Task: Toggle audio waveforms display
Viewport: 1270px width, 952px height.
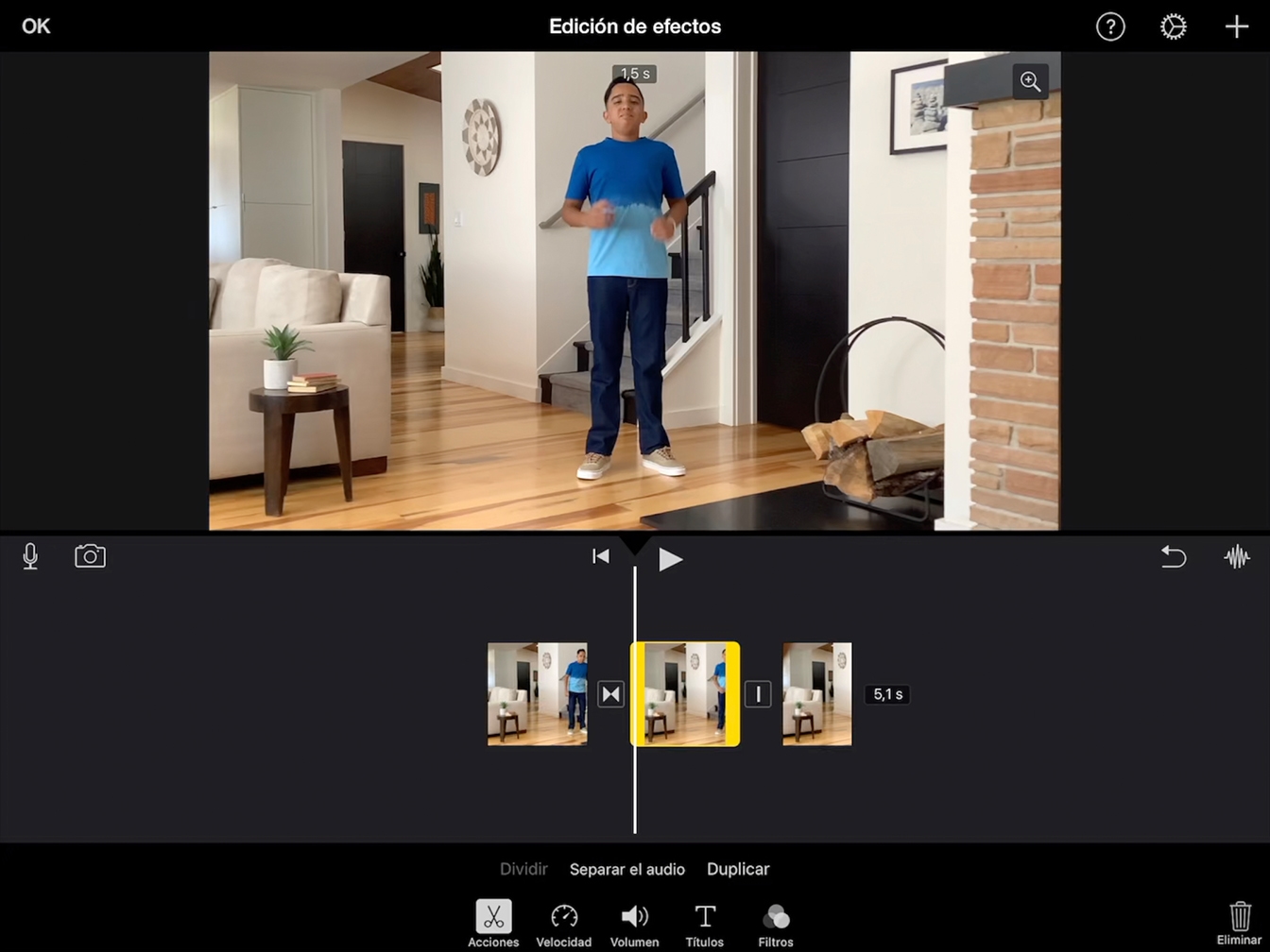Action: click(x=1237, y=556)
